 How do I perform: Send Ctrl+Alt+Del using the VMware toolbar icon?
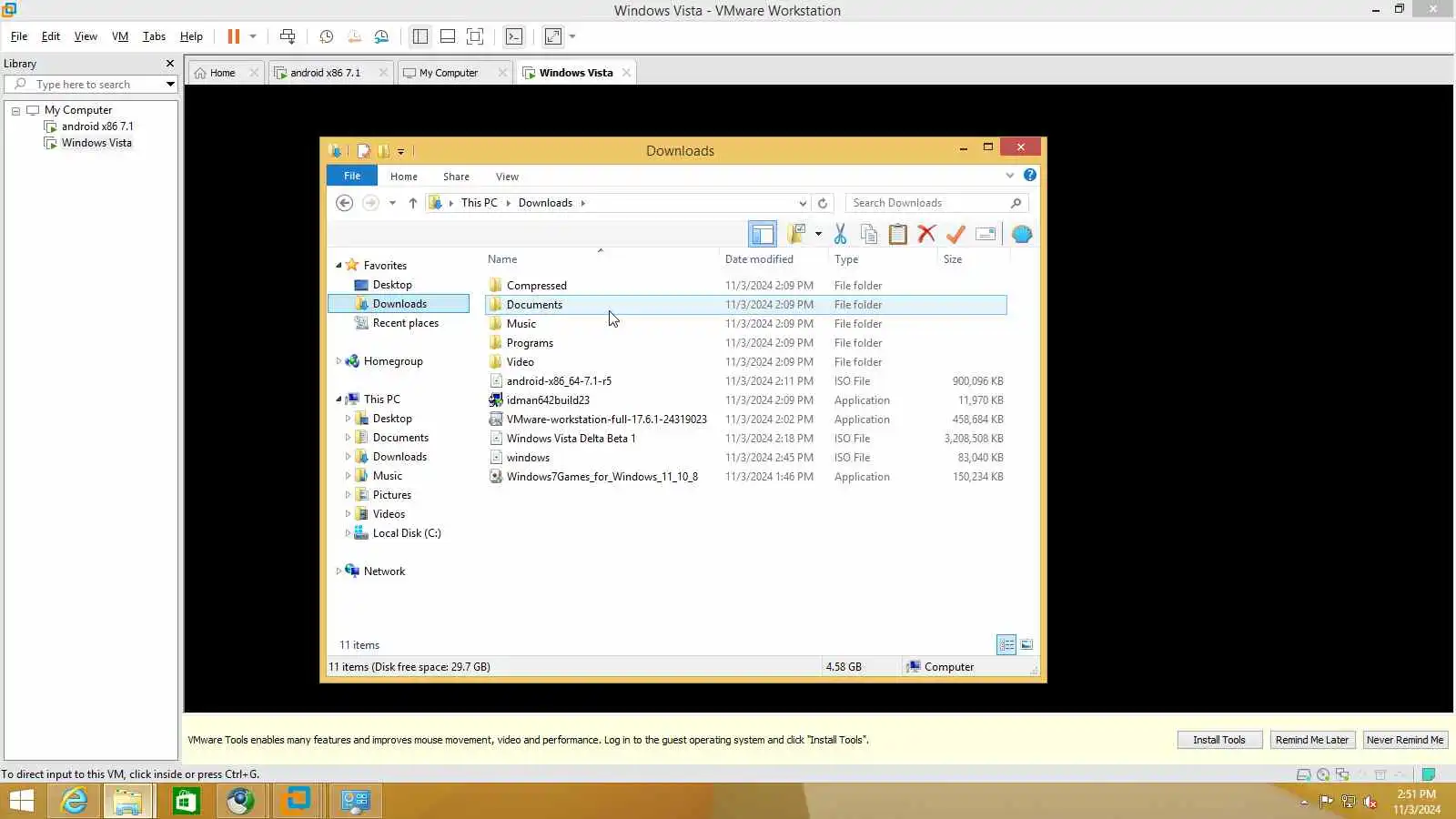288,36
